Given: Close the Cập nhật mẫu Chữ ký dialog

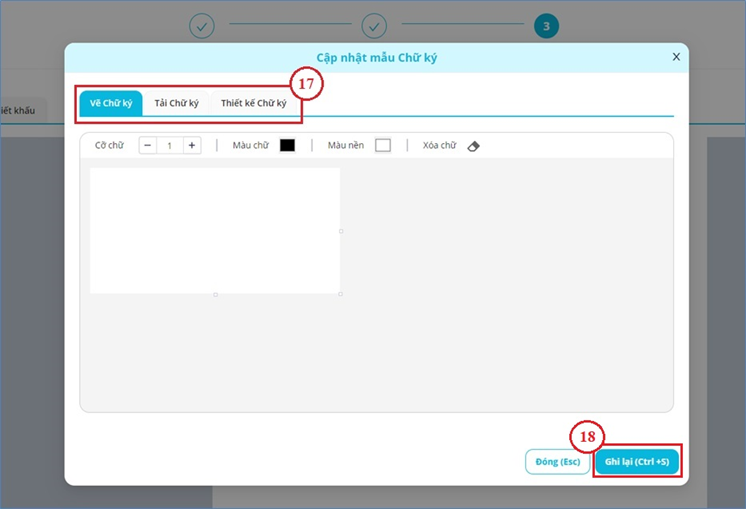Looking at the screenshot, I should point(676,57).
